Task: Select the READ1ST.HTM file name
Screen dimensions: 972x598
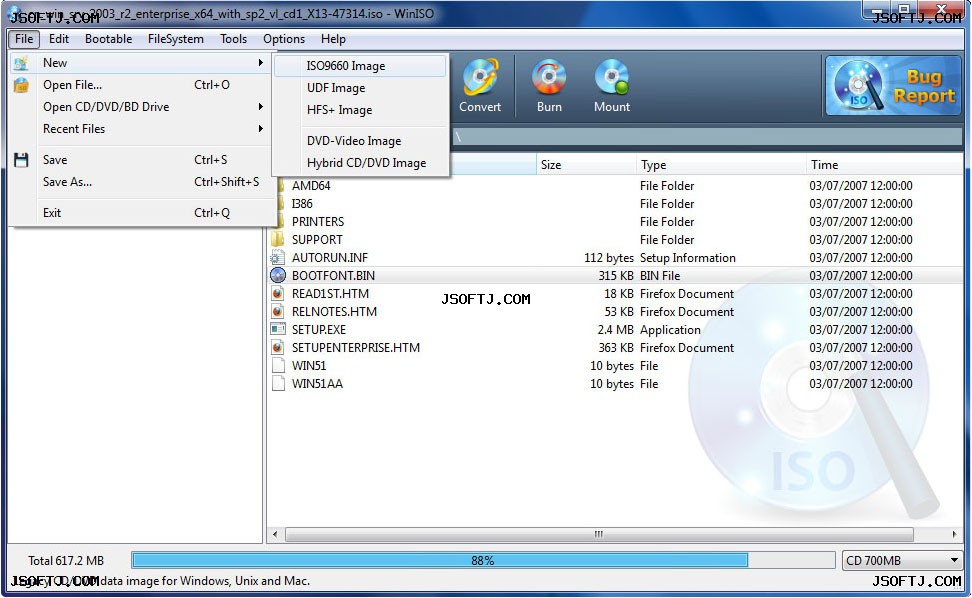Action: click(x=330, y=294)
